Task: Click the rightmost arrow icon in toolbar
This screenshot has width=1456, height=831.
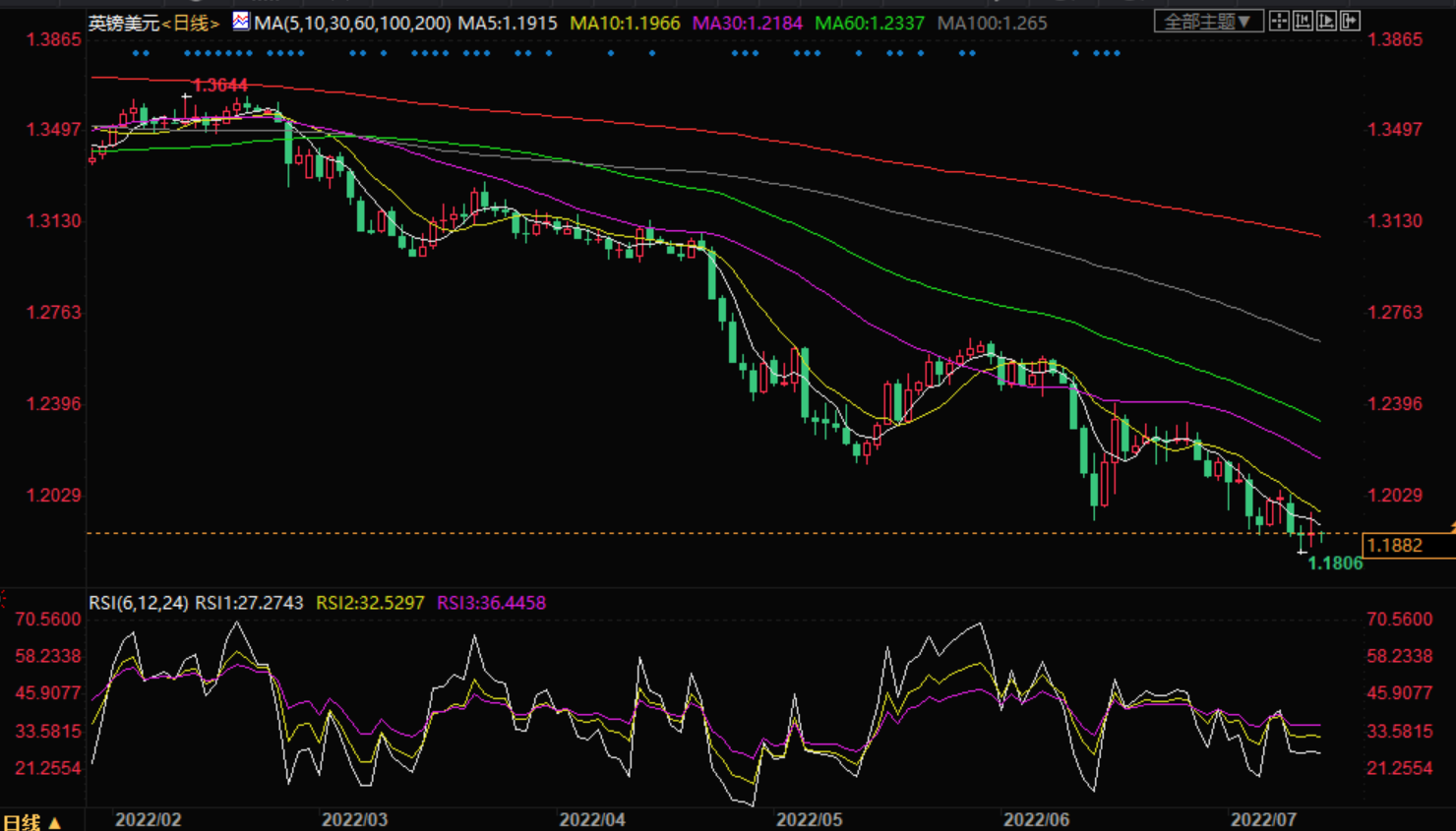Action: tap(1350, 21)
